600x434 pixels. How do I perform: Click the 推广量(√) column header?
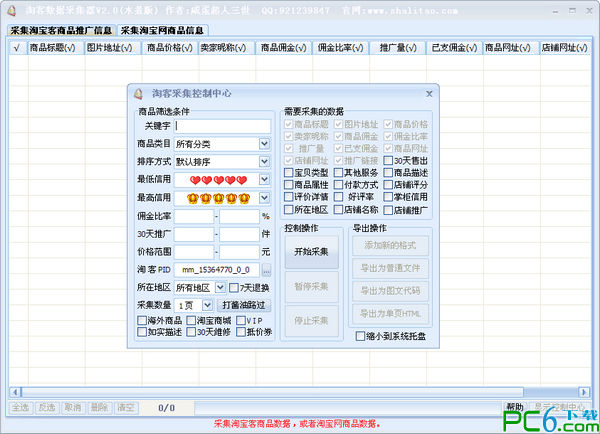[397, 48]
